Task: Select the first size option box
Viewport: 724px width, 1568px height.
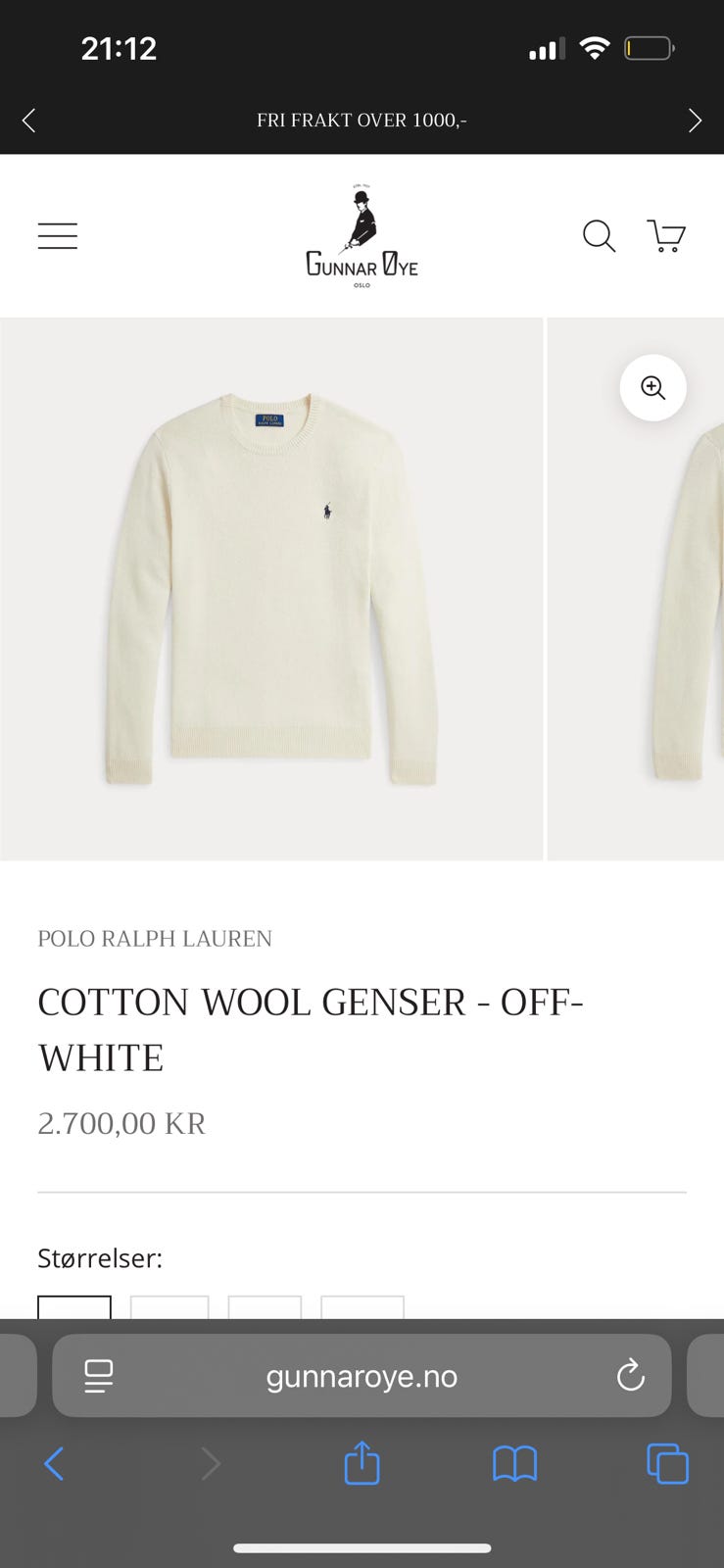Action: tap(74, 1307)
